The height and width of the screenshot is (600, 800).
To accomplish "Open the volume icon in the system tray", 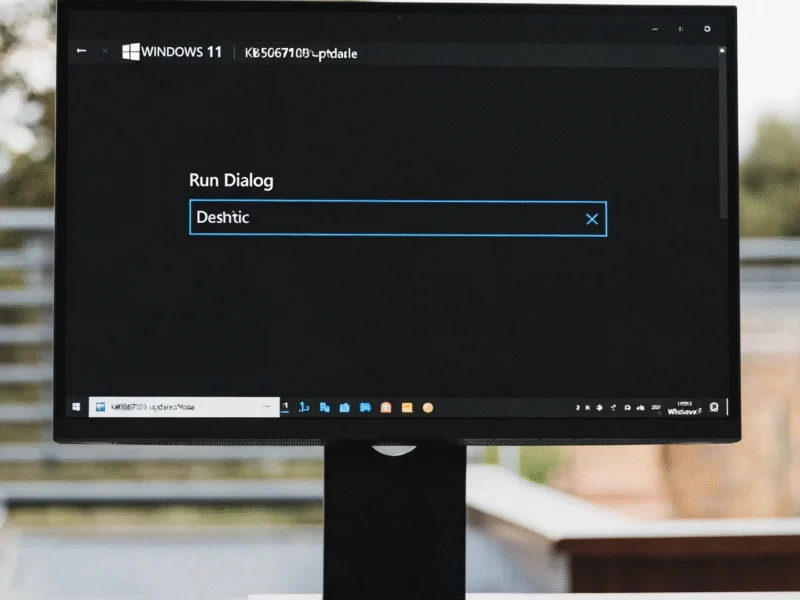I will click(641, 404).
